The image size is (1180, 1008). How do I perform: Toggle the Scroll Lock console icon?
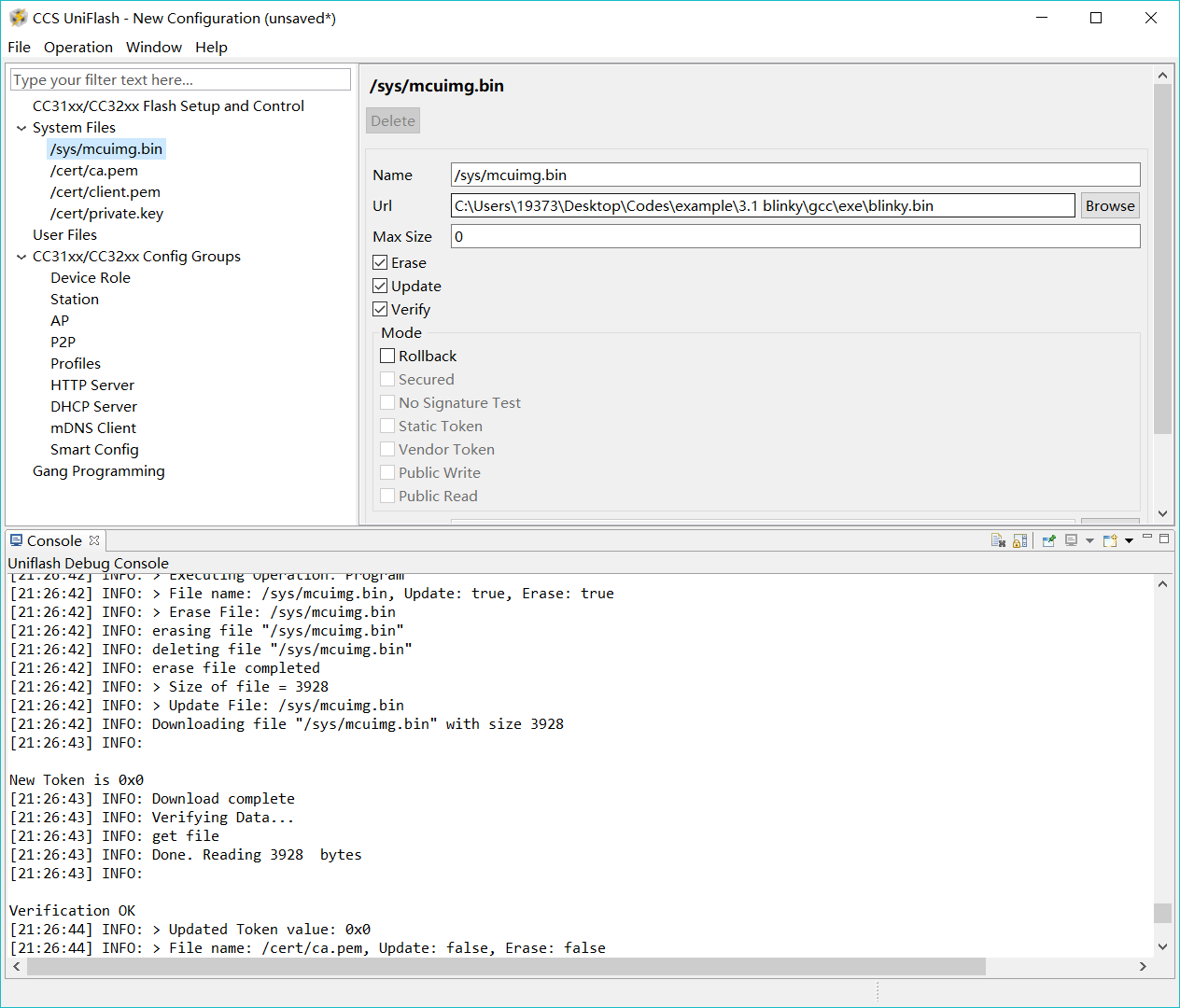[x=1019, y=540]
